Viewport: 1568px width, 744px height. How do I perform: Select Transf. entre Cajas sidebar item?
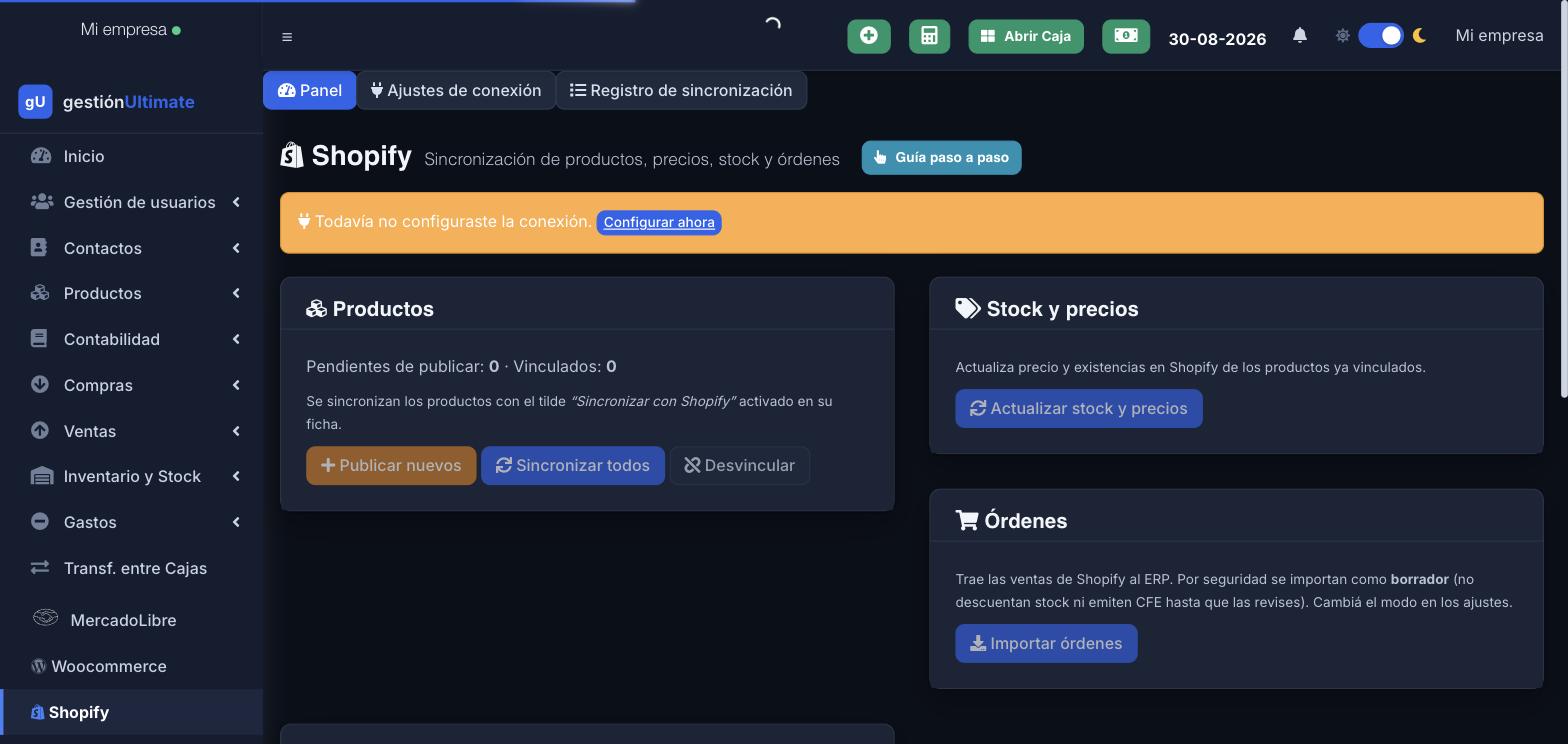(x=131, y=568)
